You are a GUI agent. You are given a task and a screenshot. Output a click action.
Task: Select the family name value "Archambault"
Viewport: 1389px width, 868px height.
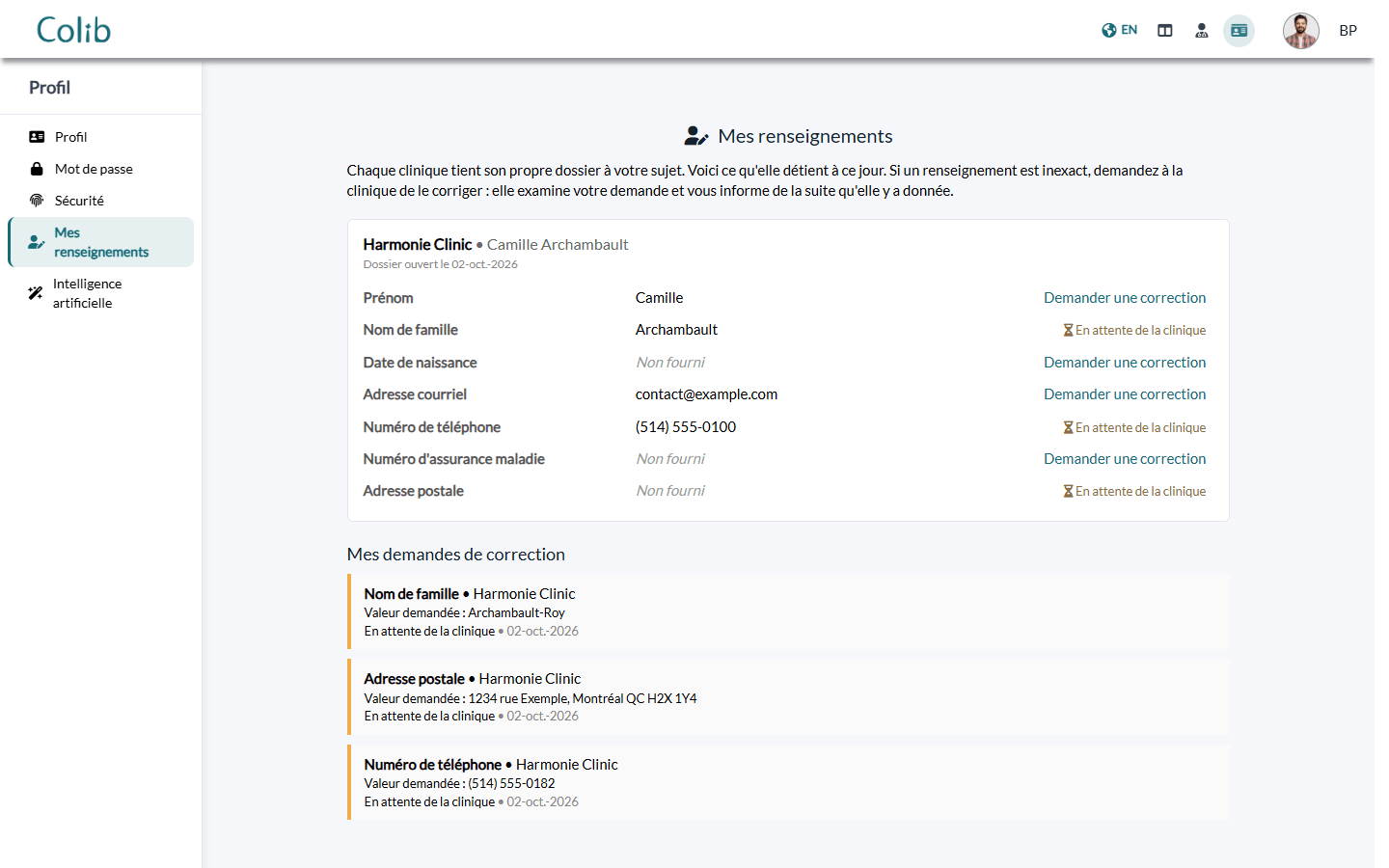(x=676, y=330)
